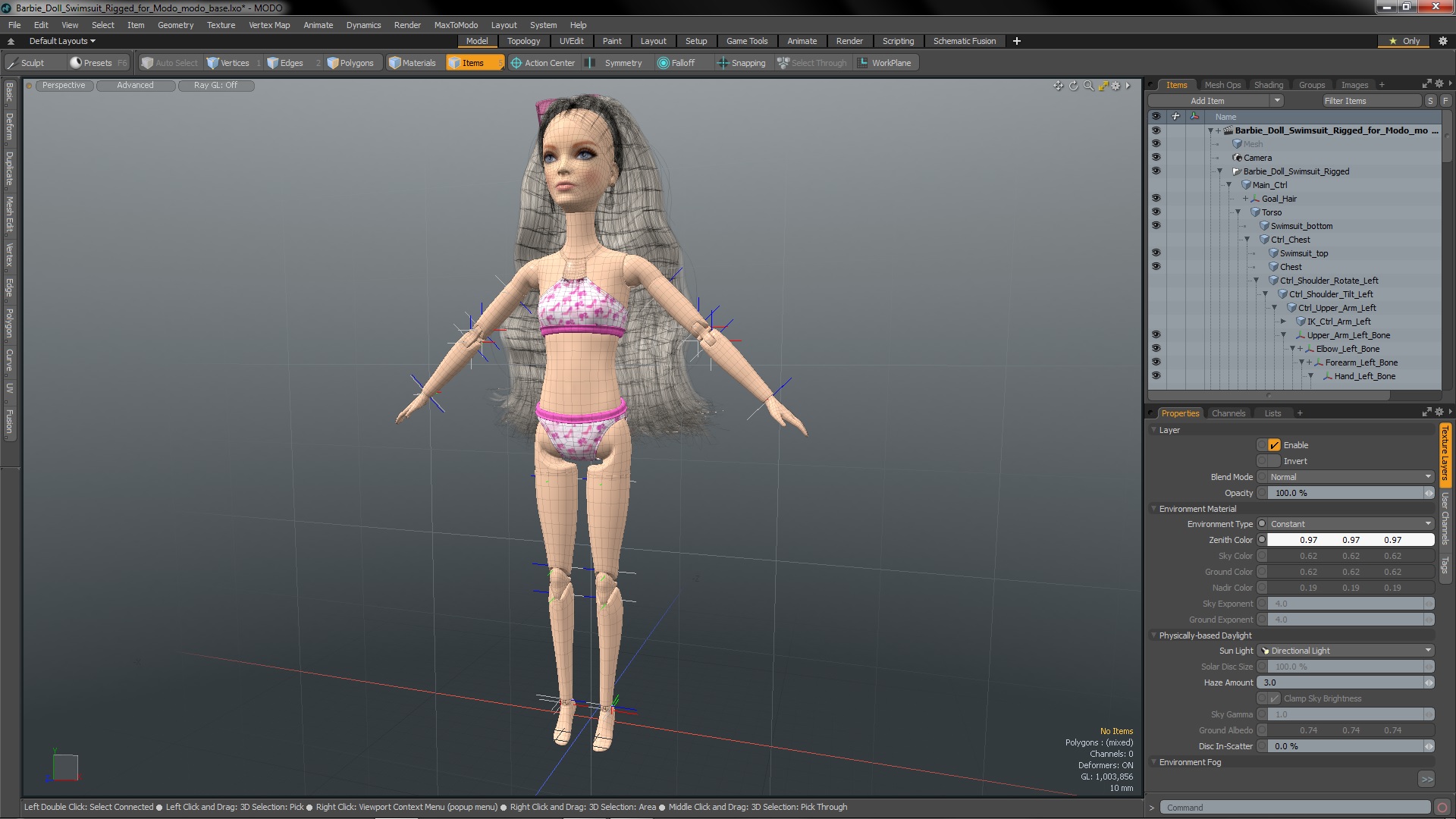Switch to Polygons selection mode
Image resolution: width=1456 pixels, height=819 pixels.
click(x=350, y=63)
